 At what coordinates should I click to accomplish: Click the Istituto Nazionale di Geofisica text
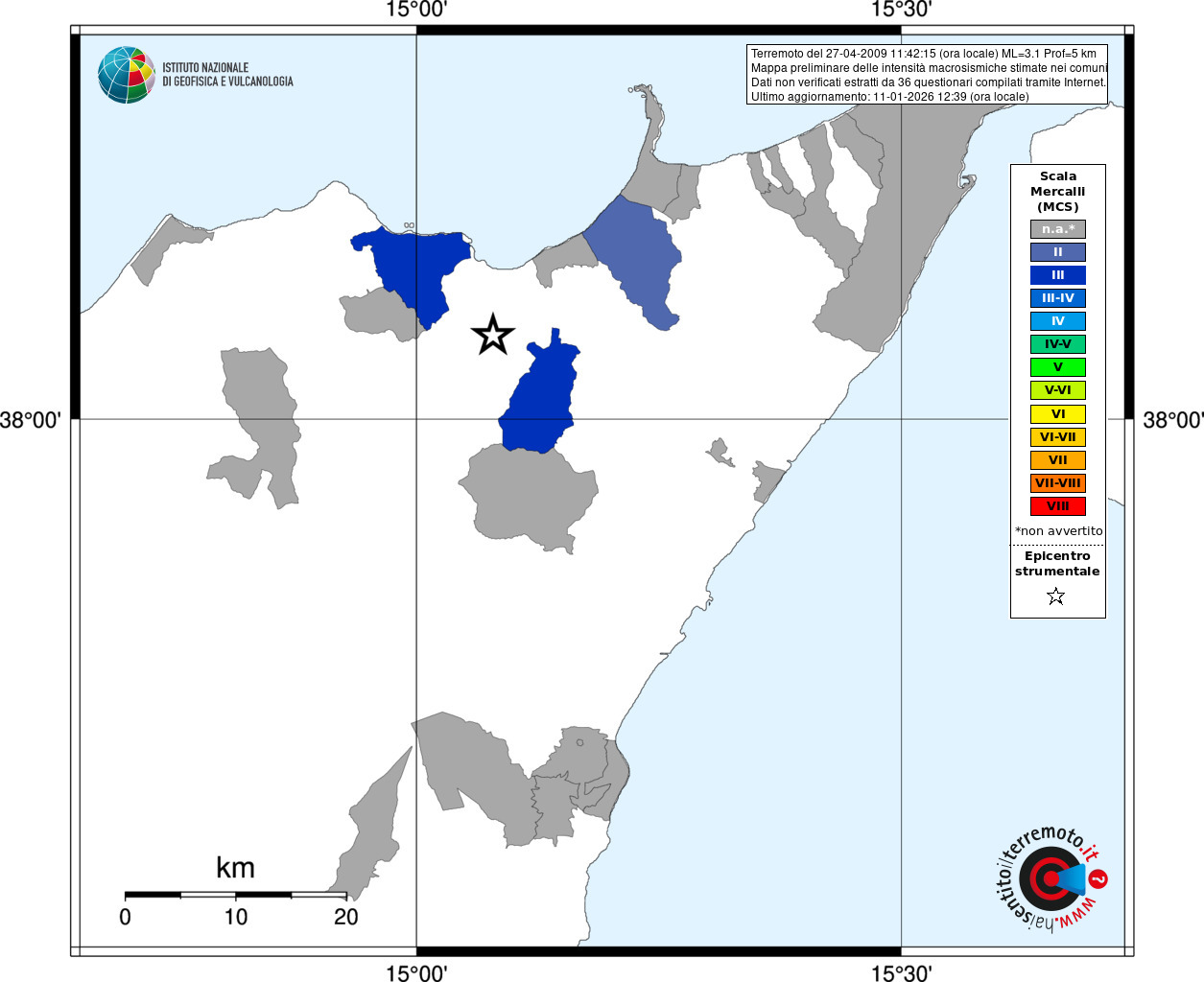[227, 75]
